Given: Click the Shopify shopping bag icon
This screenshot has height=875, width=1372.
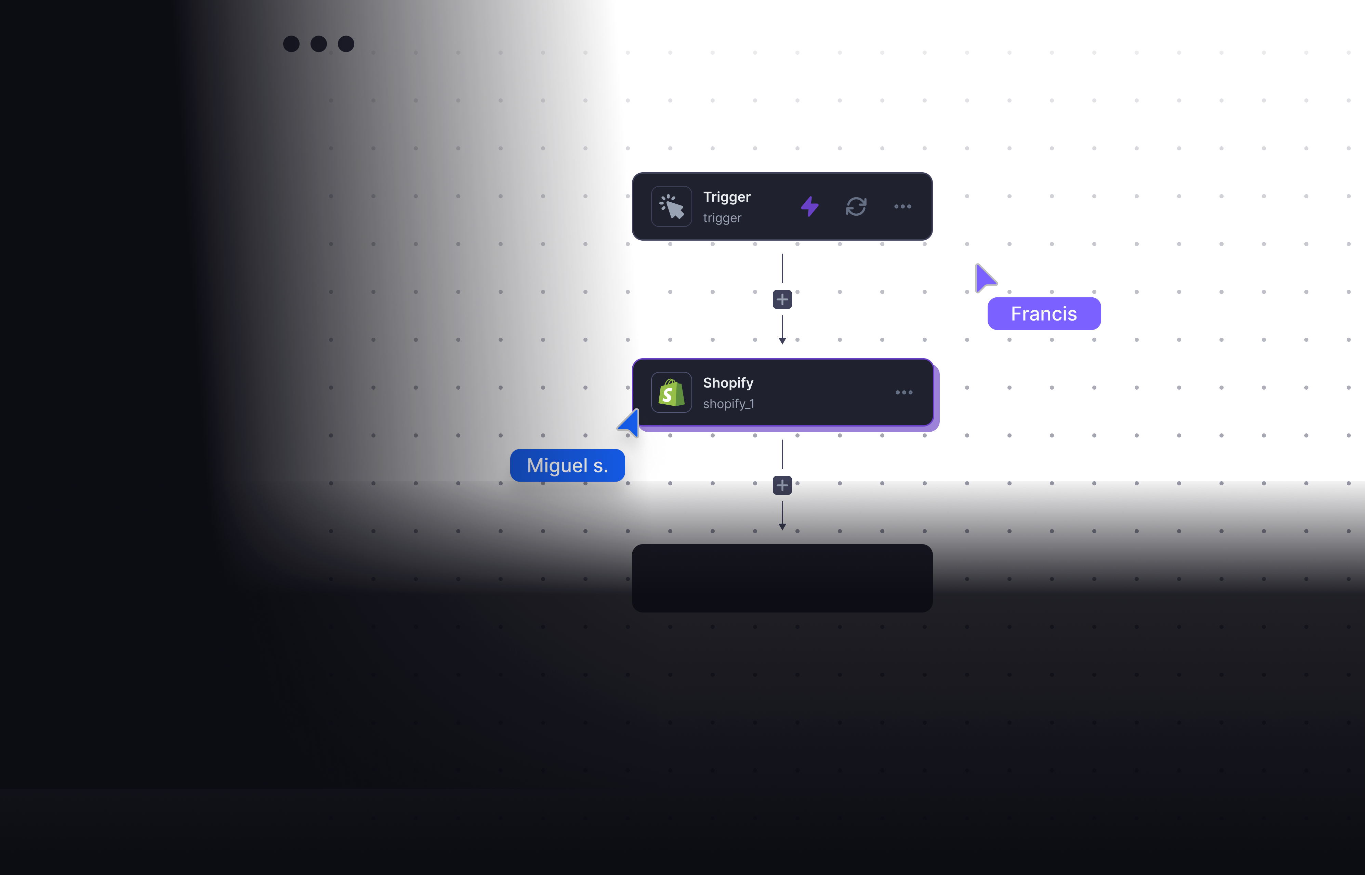Looking at the screenshot, I should point(671,393).
